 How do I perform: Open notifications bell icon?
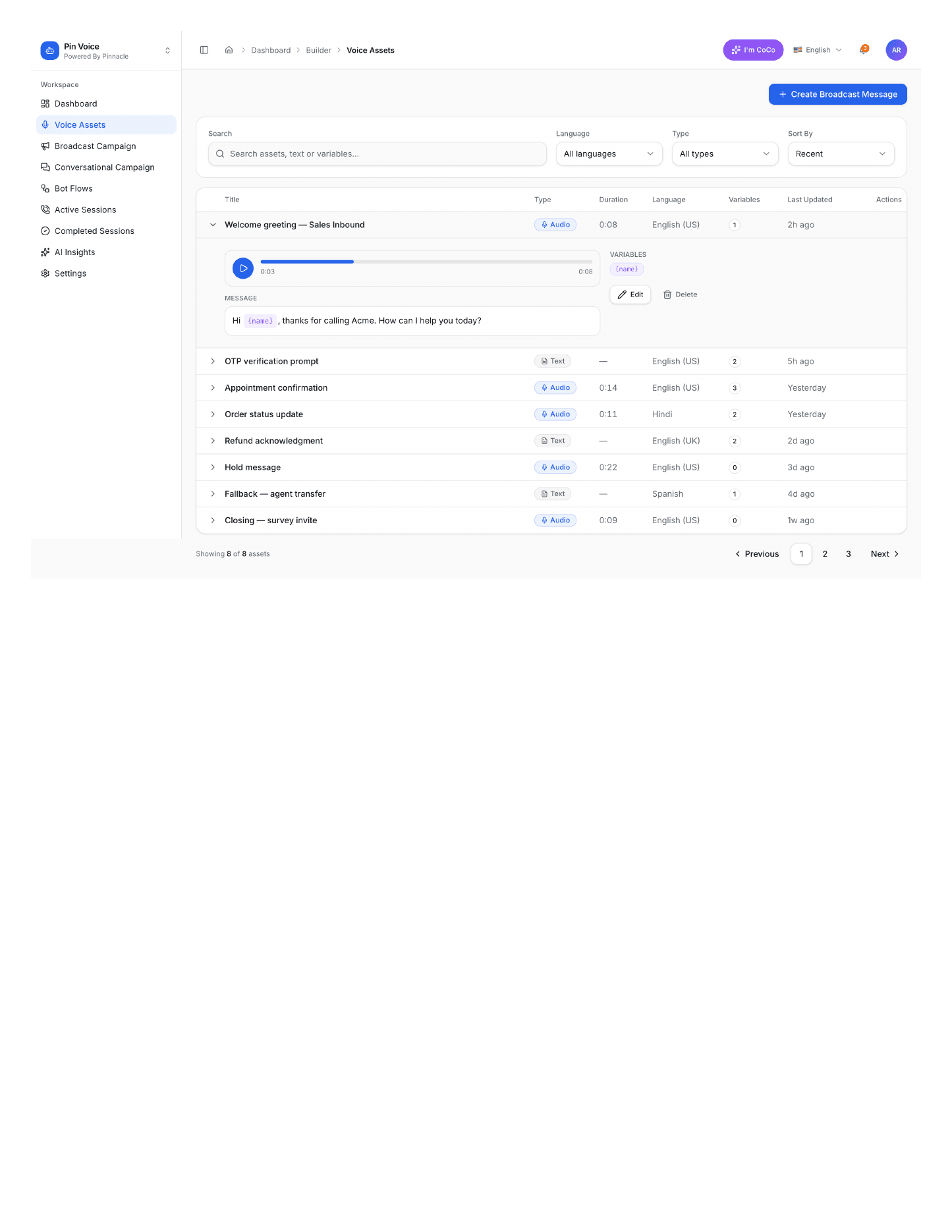point(864,50)
